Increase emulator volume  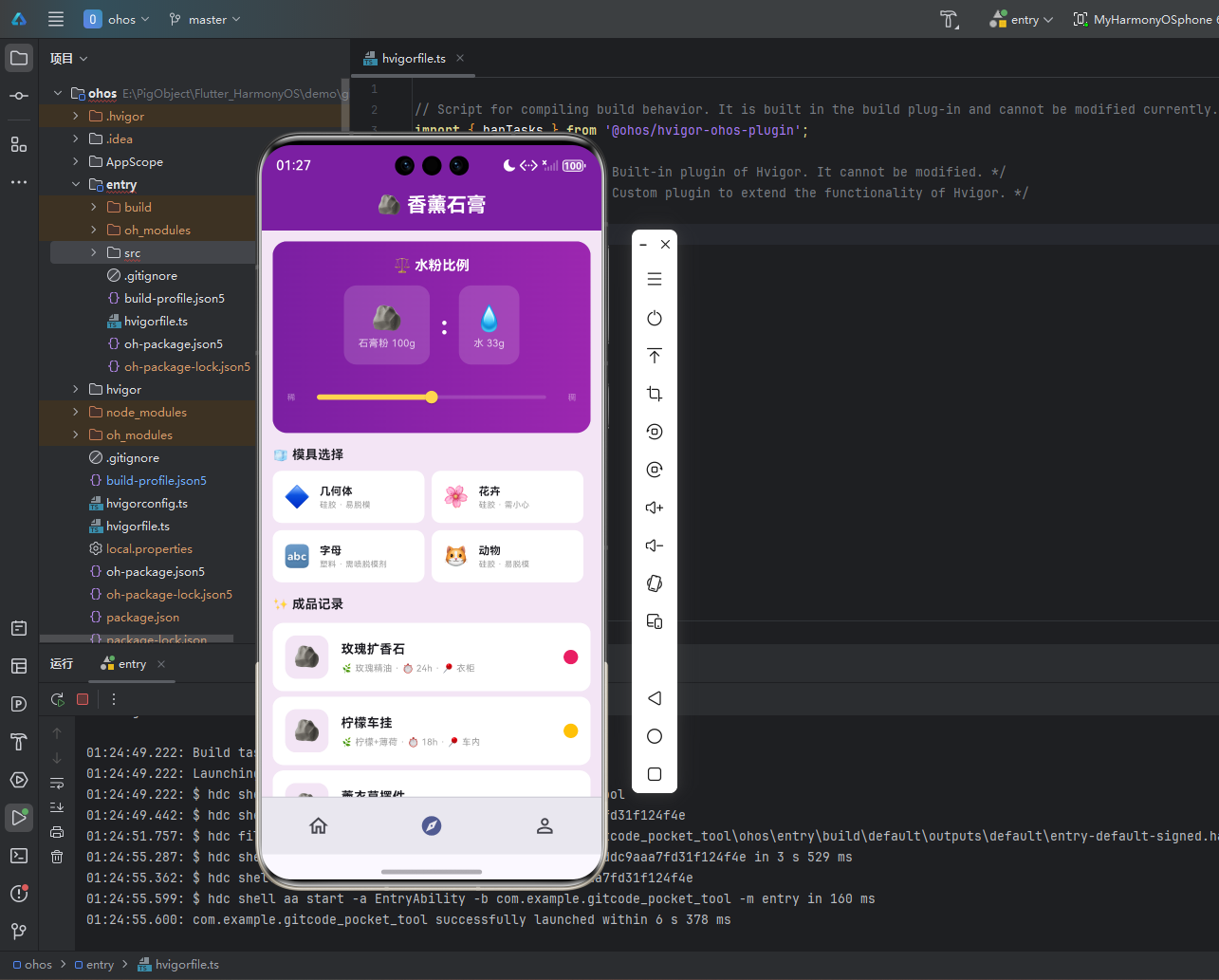[655, 508]
